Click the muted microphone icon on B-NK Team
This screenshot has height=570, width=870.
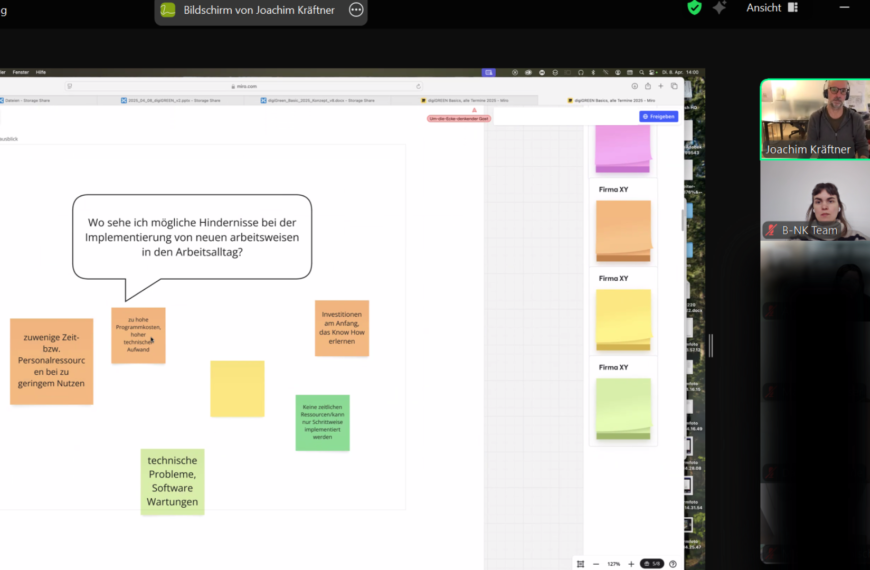tap(771, 230)
